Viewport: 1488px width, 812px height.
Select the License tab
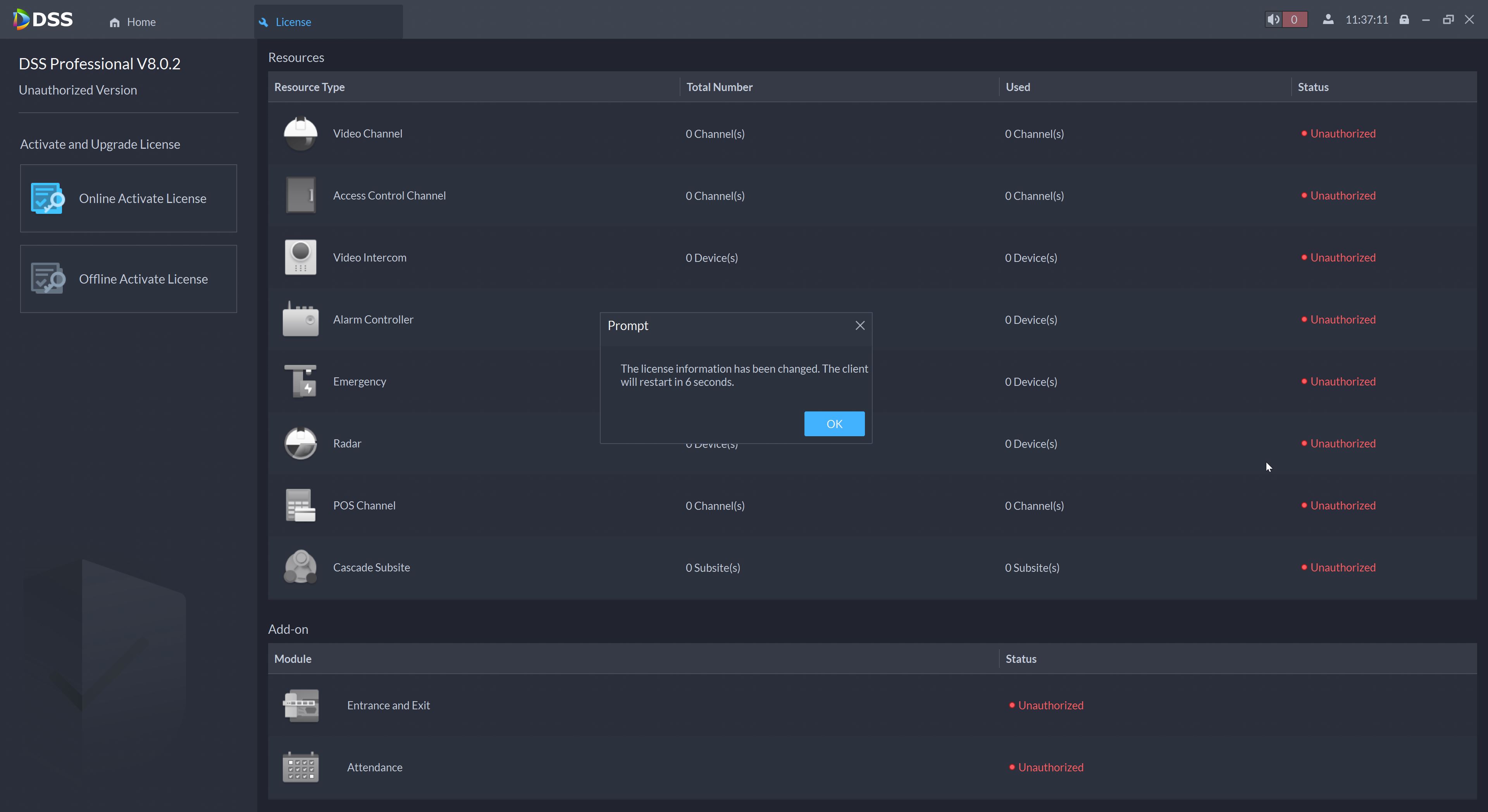(x=293, y=22)
